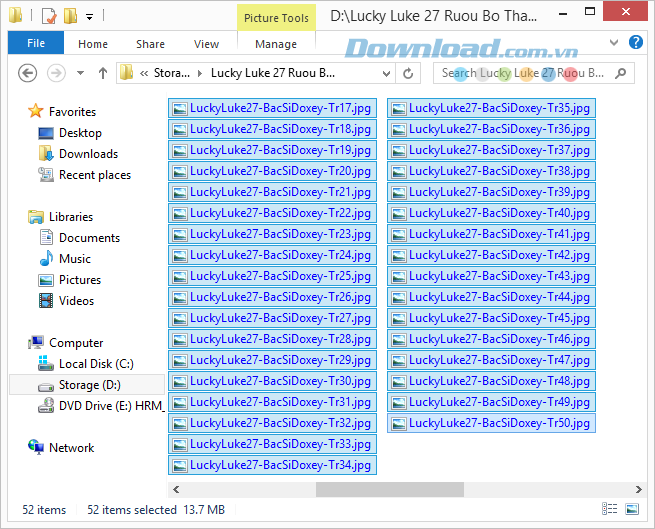Select file LuckyLuke27-BacSiDoxey-Tr30.jpg
The image size is (655, 529).
[272, 381]
